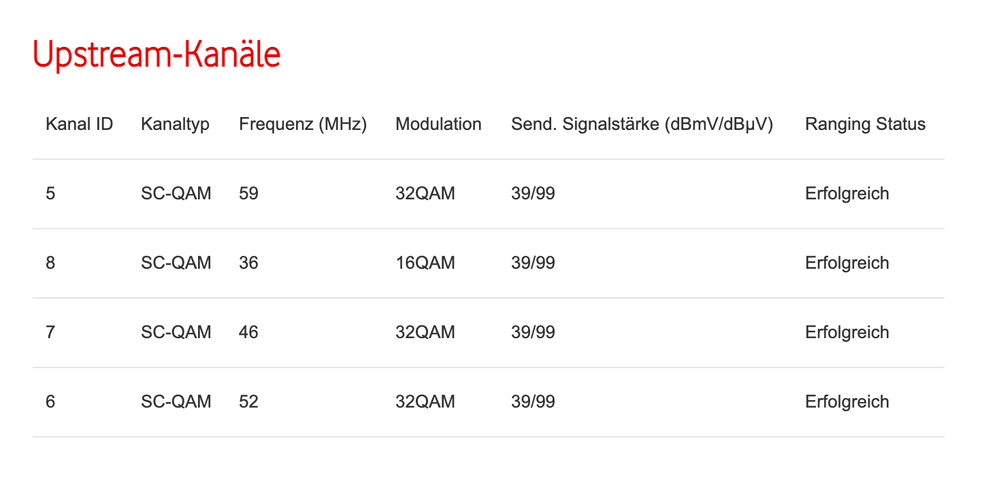Click the Upstream-Kanäle heading
999x479 pixels.
pyautogui.click(x=157, y=55)
